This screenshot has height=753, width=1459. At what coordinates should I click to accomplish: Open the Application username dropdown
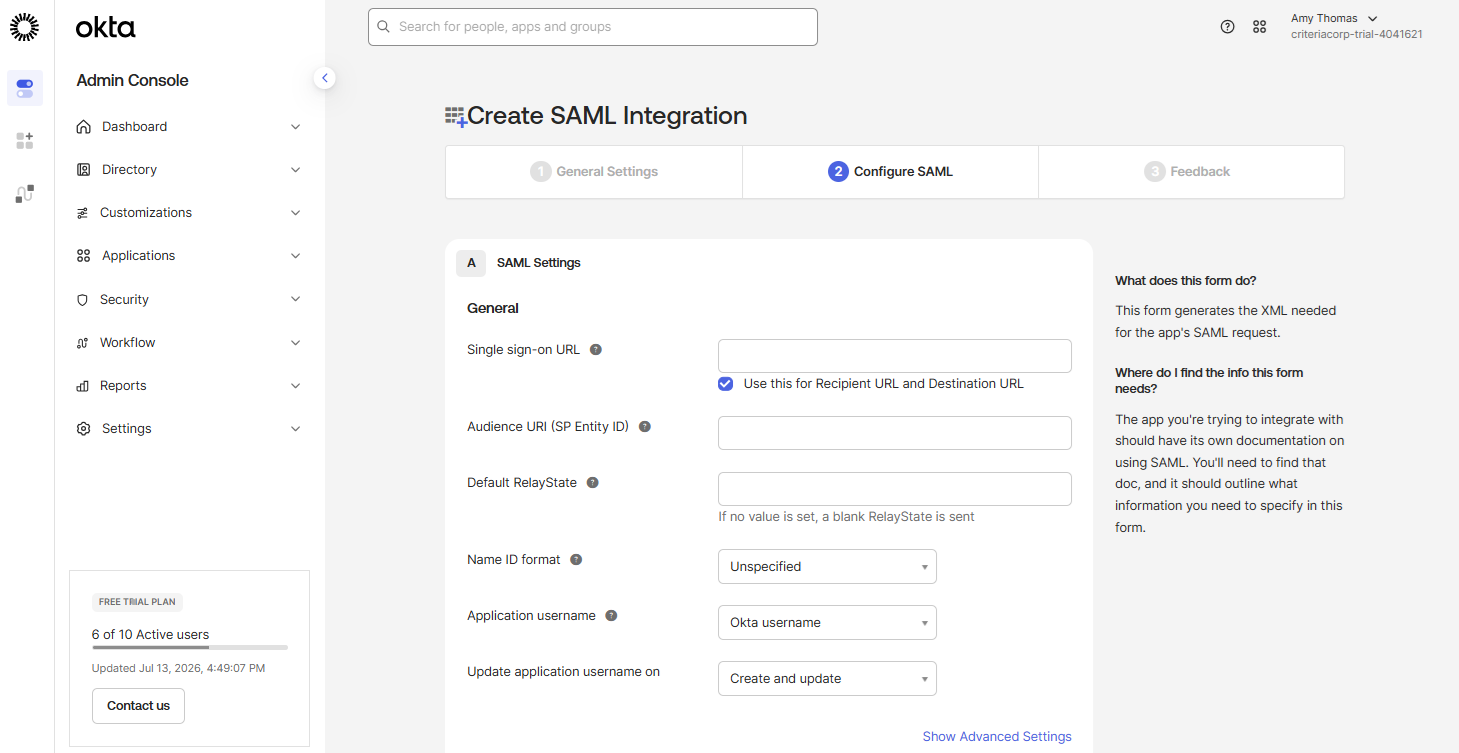coord(827,623)
